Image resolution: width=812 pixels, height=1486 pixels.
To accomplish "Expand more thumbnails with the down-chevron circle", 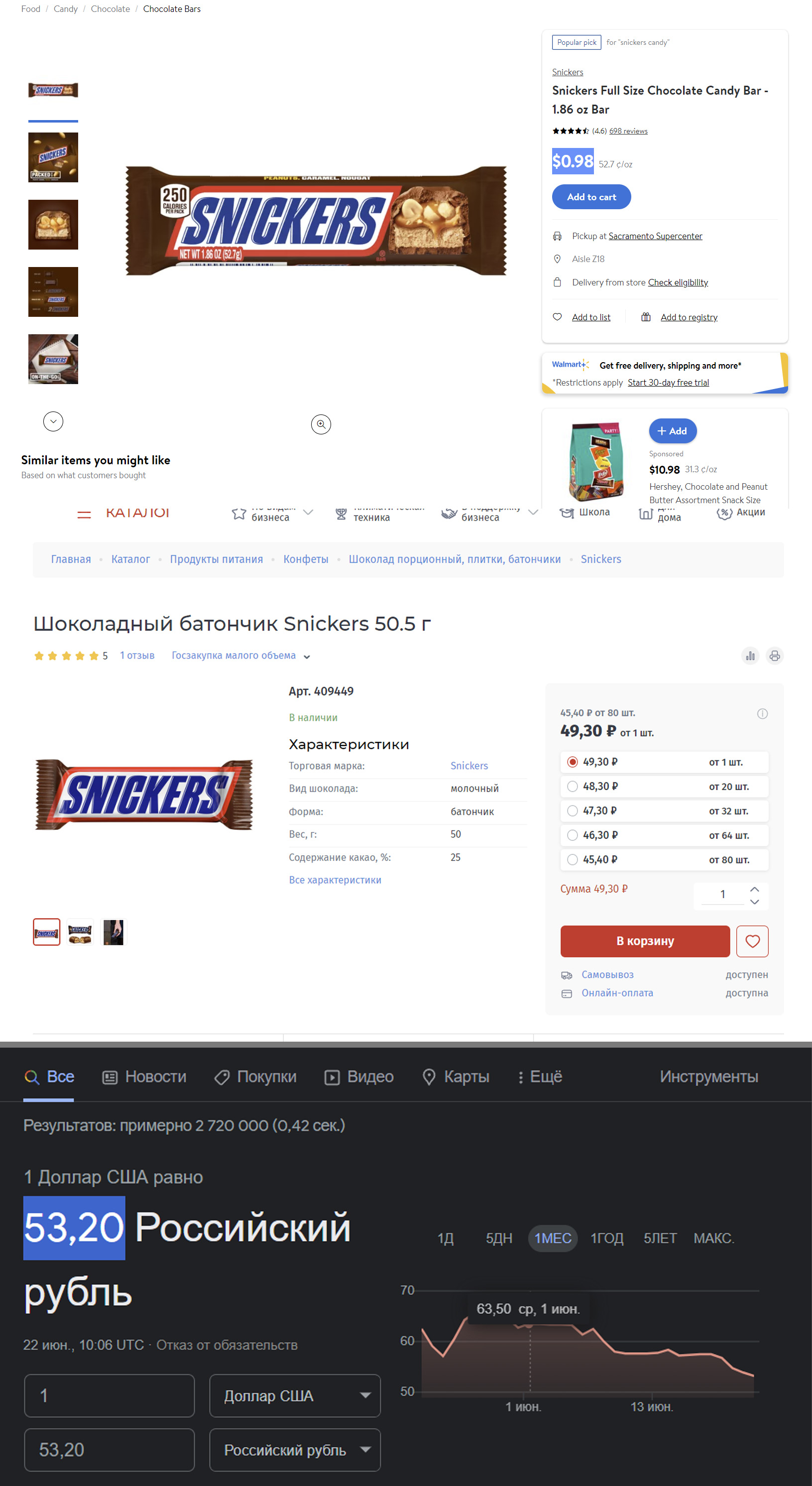I will pos(53,421).
